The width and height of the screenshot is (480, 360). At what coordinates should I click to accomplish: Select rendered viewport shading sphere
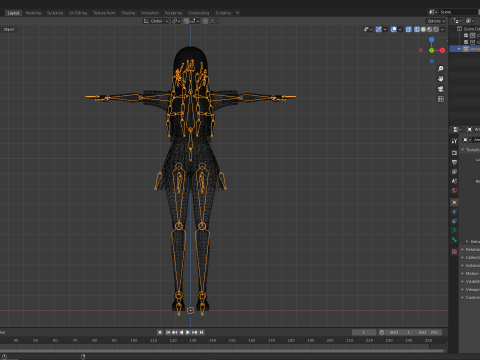point(436,29)
